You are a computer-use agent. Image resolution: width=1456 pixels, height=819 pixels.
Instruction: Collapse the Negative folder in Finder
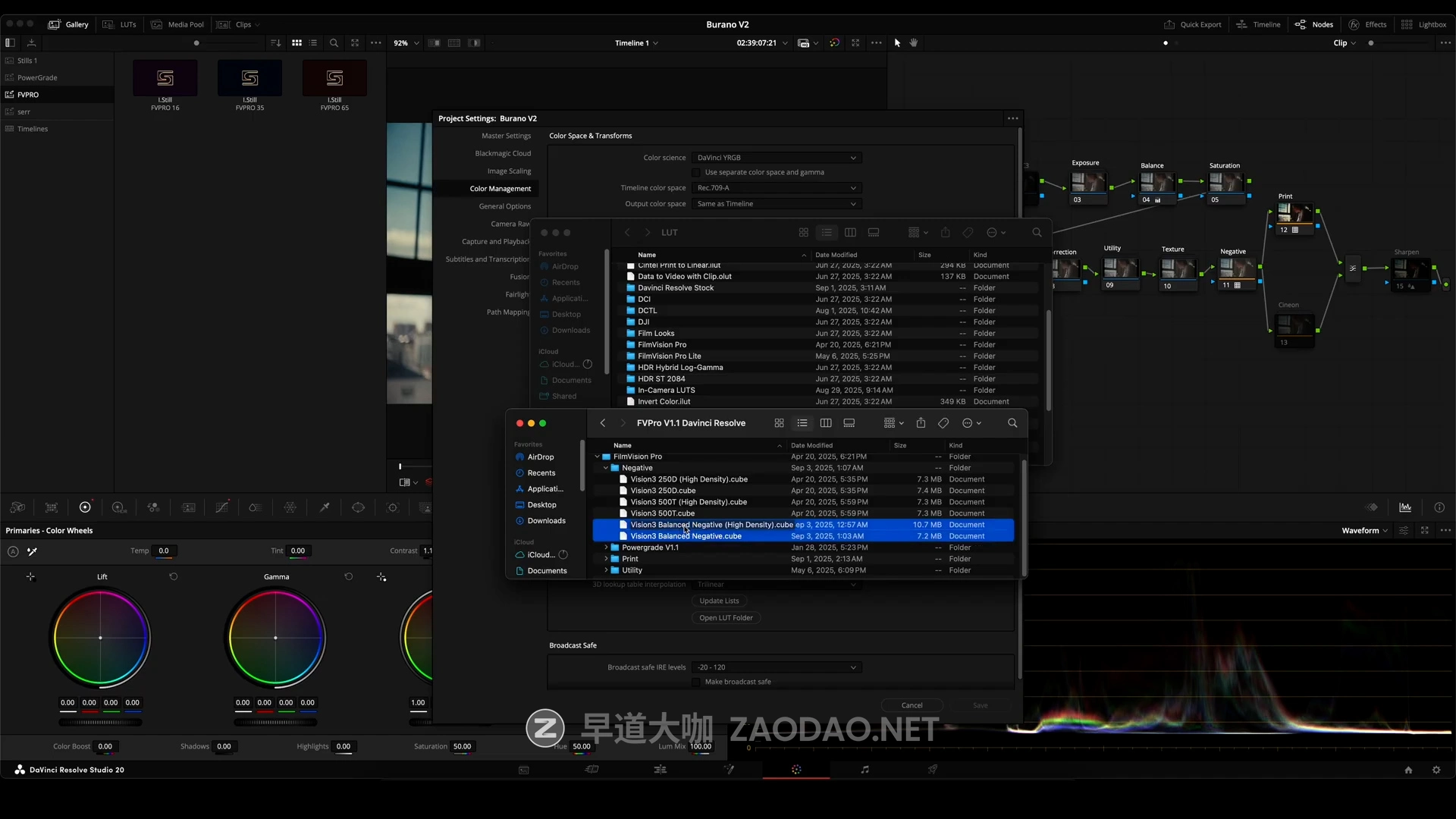pos(605,468)
